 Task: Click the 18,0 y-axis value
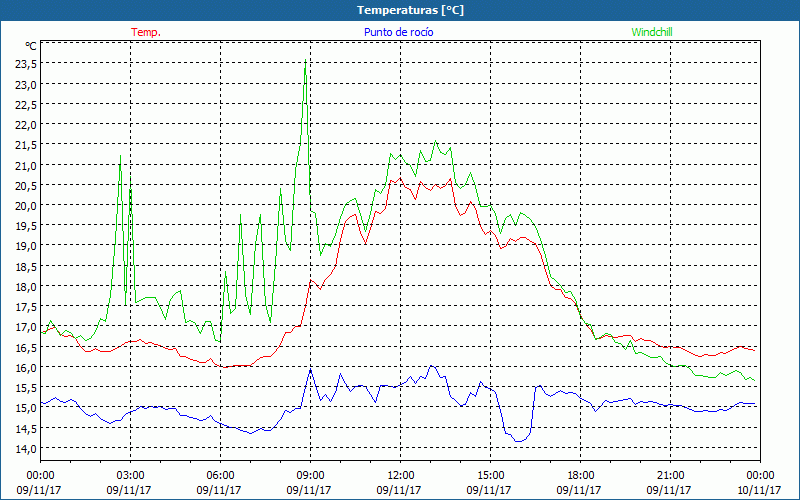(26, 287)
